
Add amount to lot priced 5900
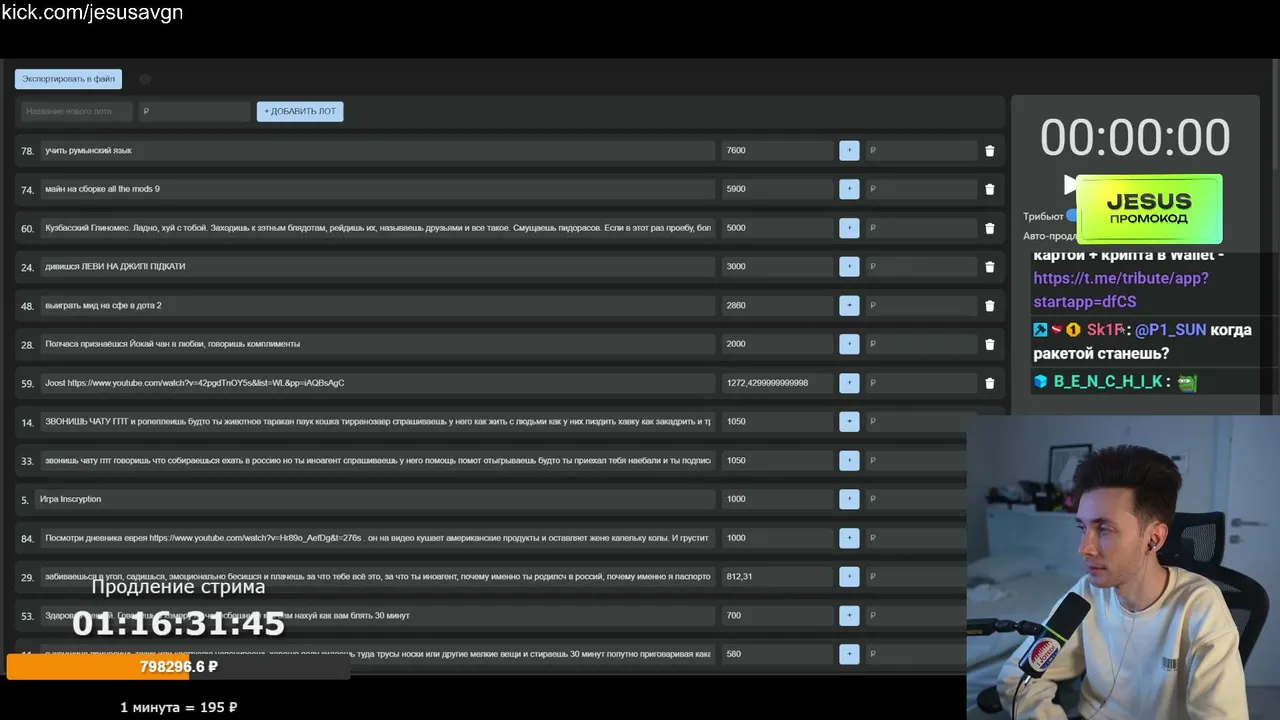849,189
